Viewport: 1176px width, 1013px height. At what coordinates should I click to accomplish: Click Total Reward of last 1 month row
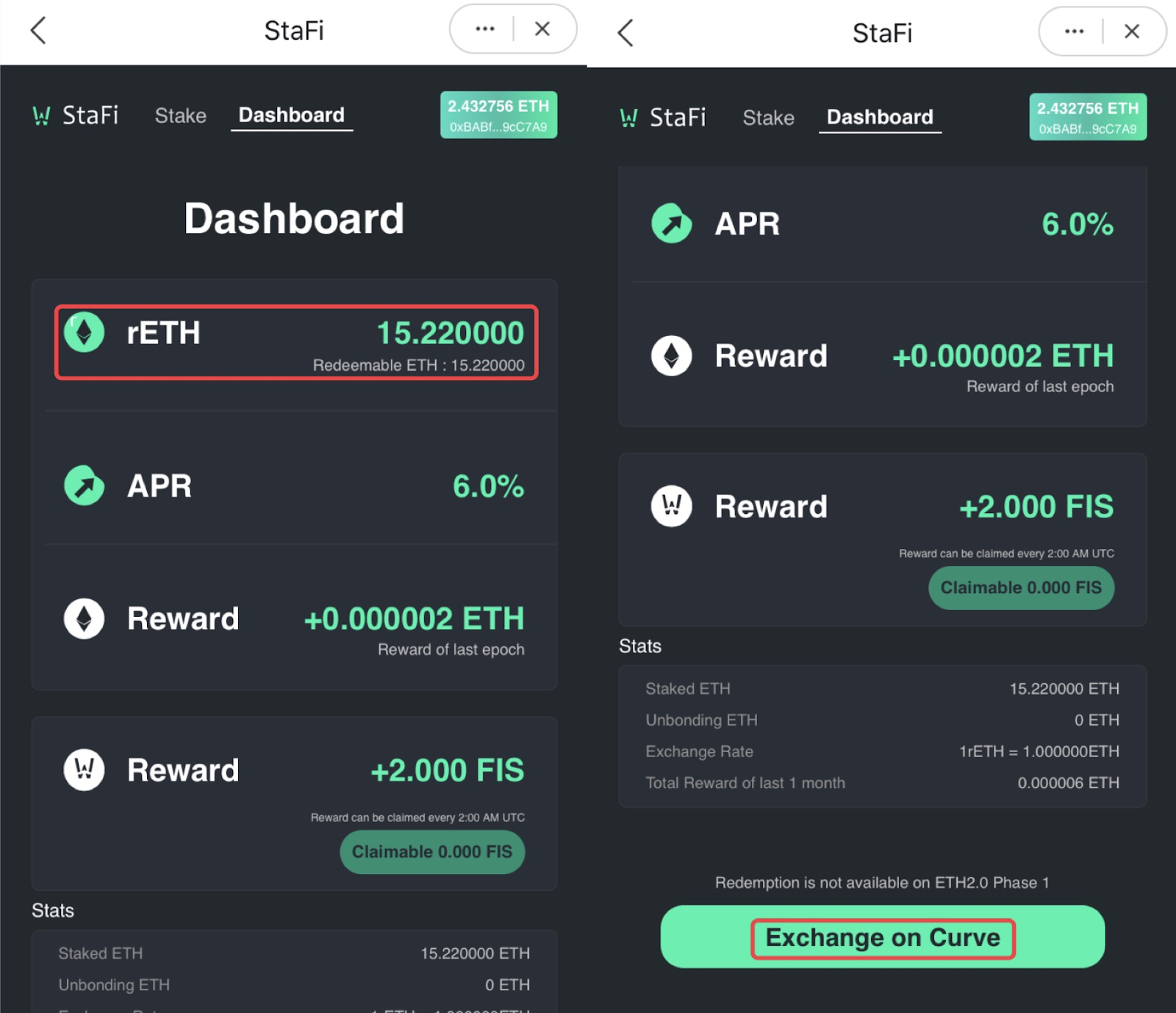click(882, 783)
